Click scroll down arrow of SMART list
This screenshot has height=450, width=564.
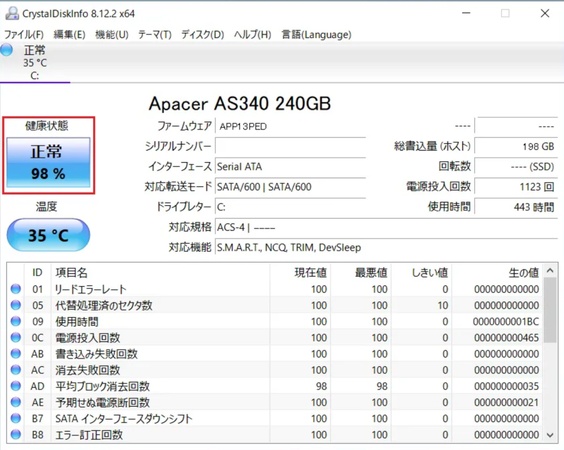tap(550, 435)
